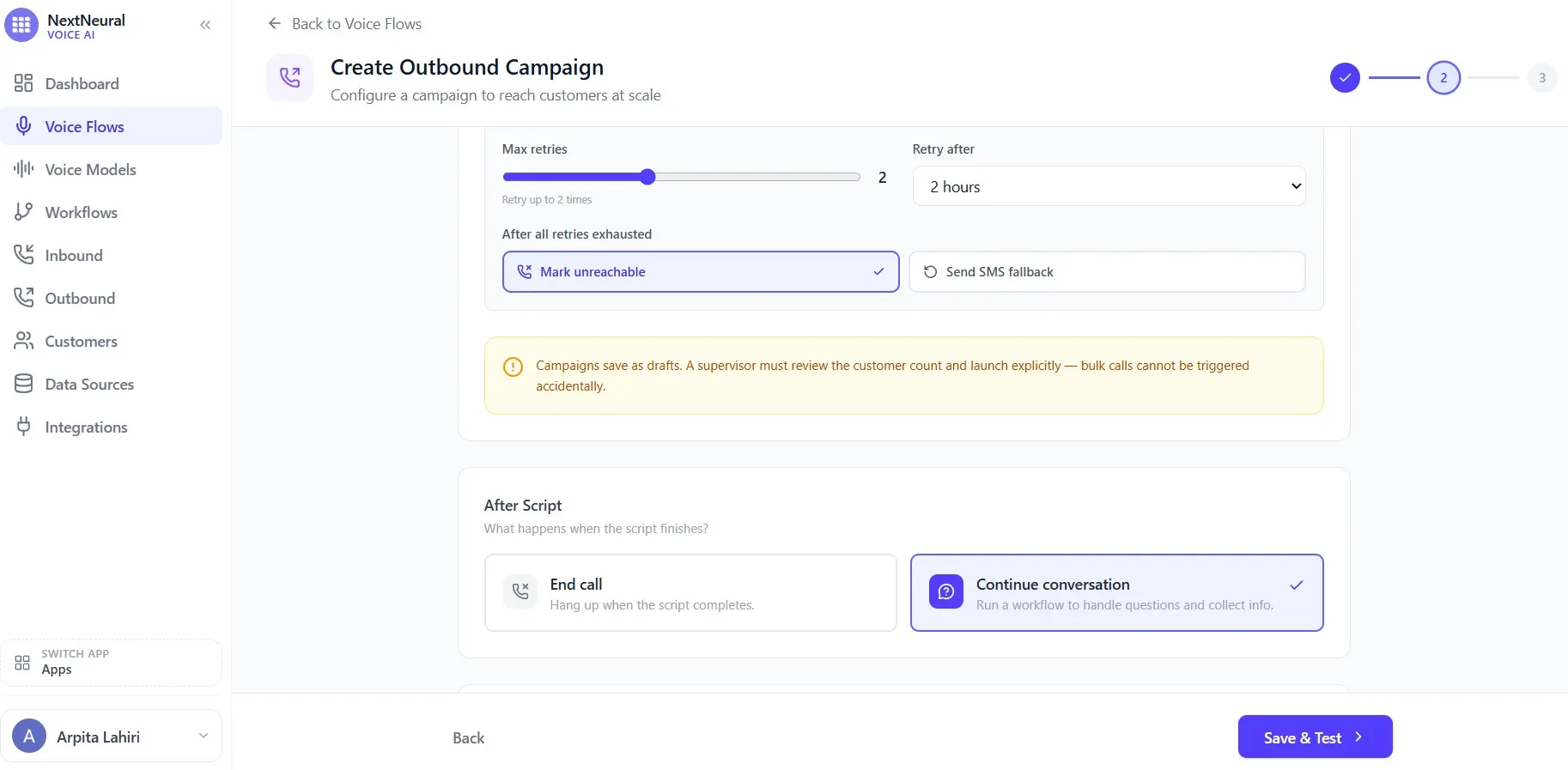1568x770 pixels.
Task: Click the step 3 progress indicator
Action: coord(1542,78)
